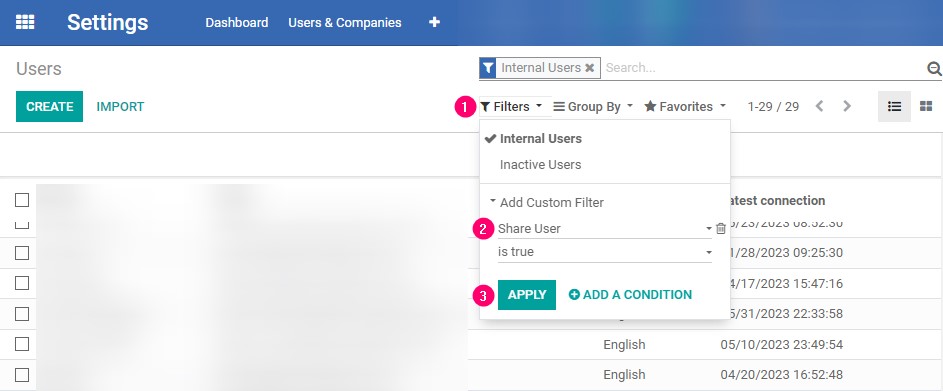
Task: Click the 04/20/2023 16:52:48 cell
Action: pos(782,375)
